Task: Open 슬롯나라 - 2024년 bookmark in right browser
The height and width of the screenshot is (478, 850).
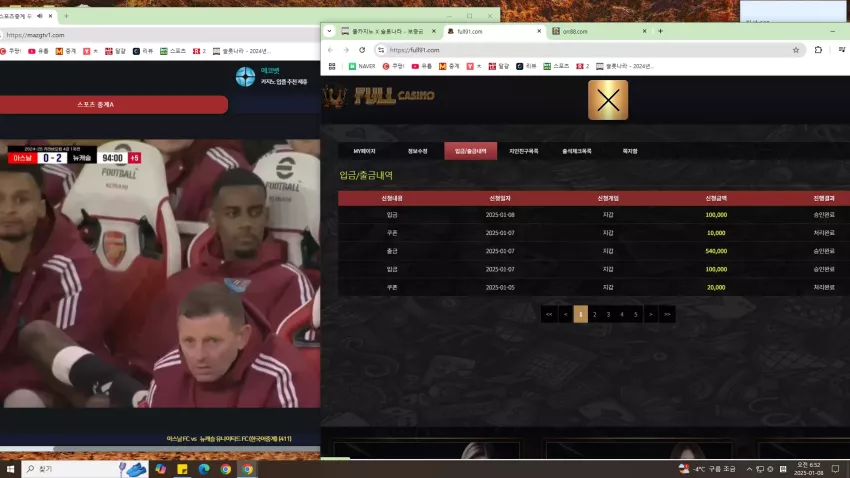Action: click(625, 66)
